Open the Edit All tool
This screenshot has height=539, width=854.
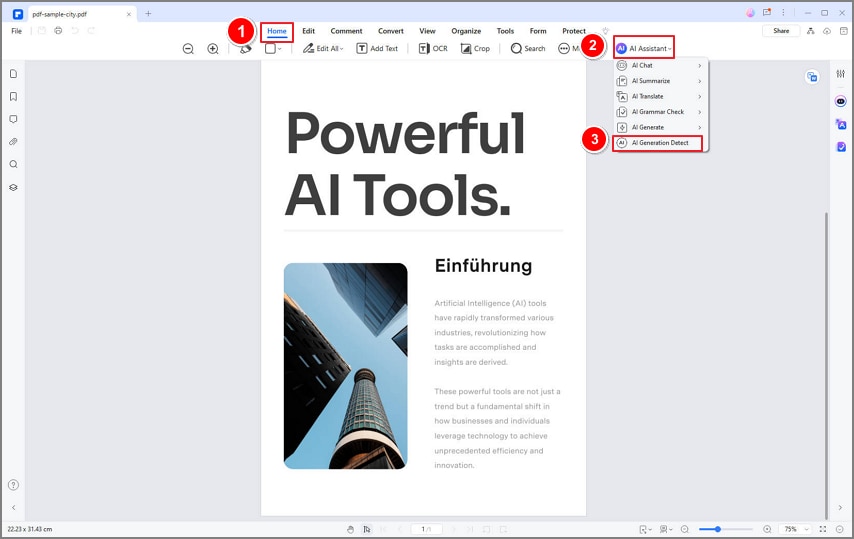pos(323,48)
